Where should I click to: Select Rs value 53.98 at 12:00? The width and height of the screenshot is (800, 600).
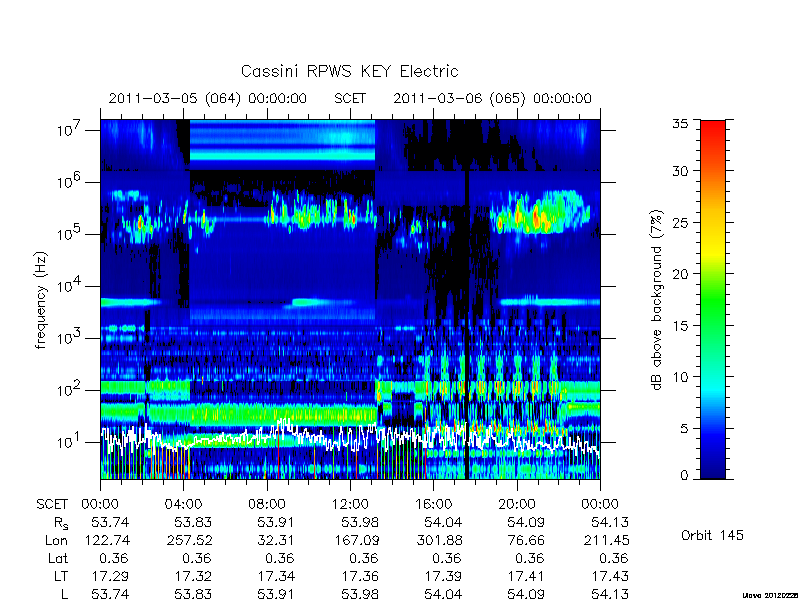pos(360,522)
